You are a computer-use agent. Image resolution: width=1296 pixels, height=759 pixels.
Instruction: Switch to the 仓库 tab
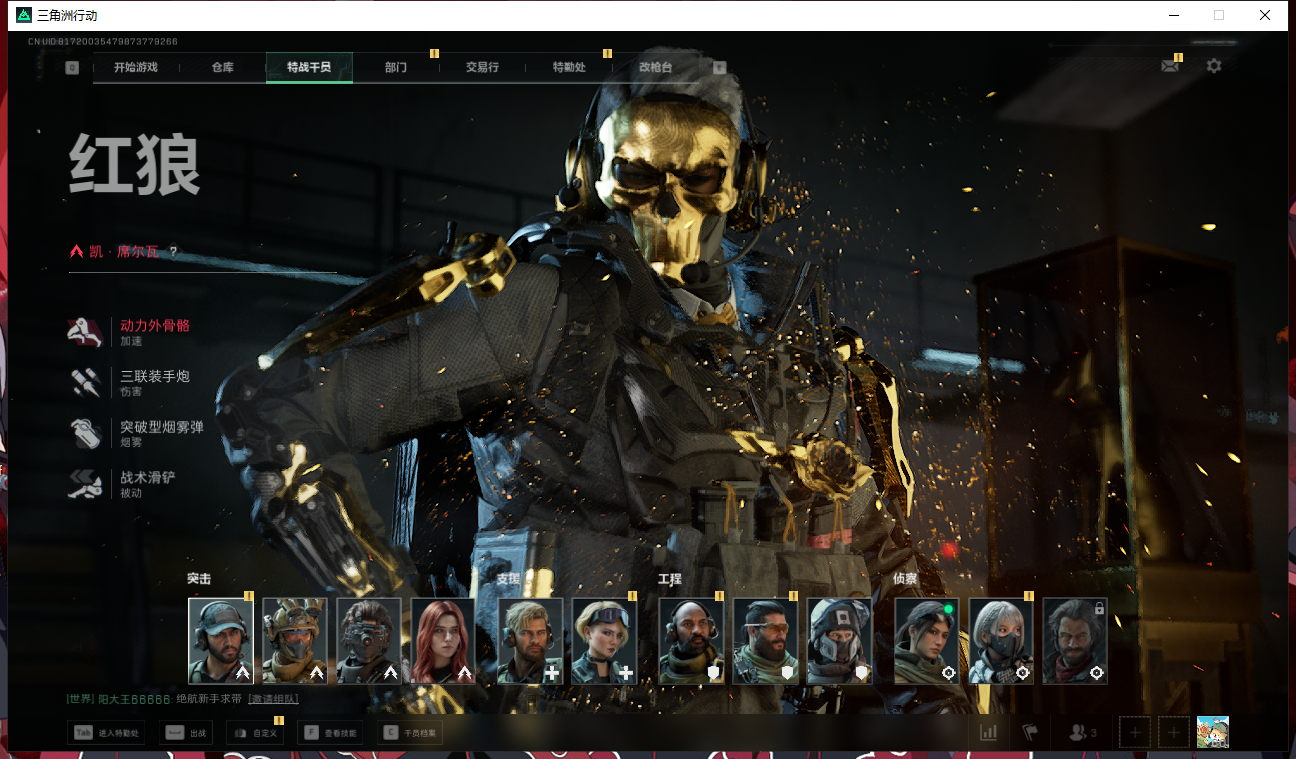pyautogui.click(x=222, y=68)
